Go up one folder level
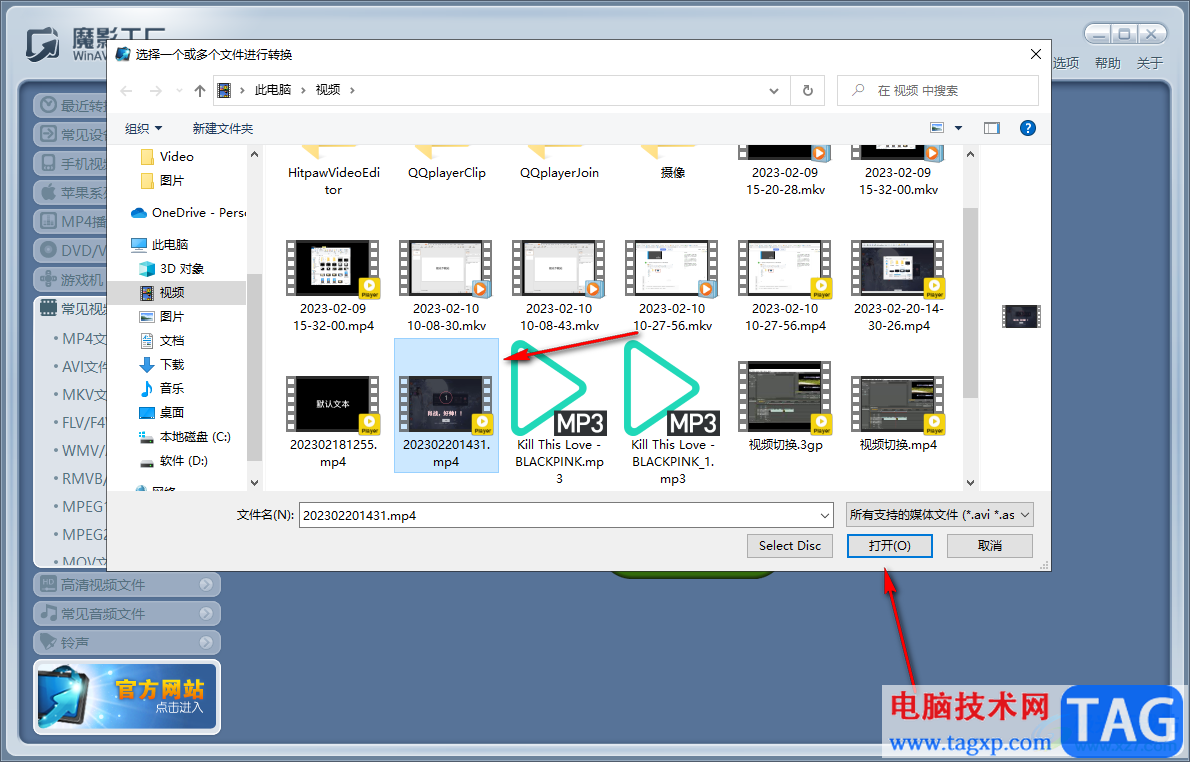 point(200,90)
